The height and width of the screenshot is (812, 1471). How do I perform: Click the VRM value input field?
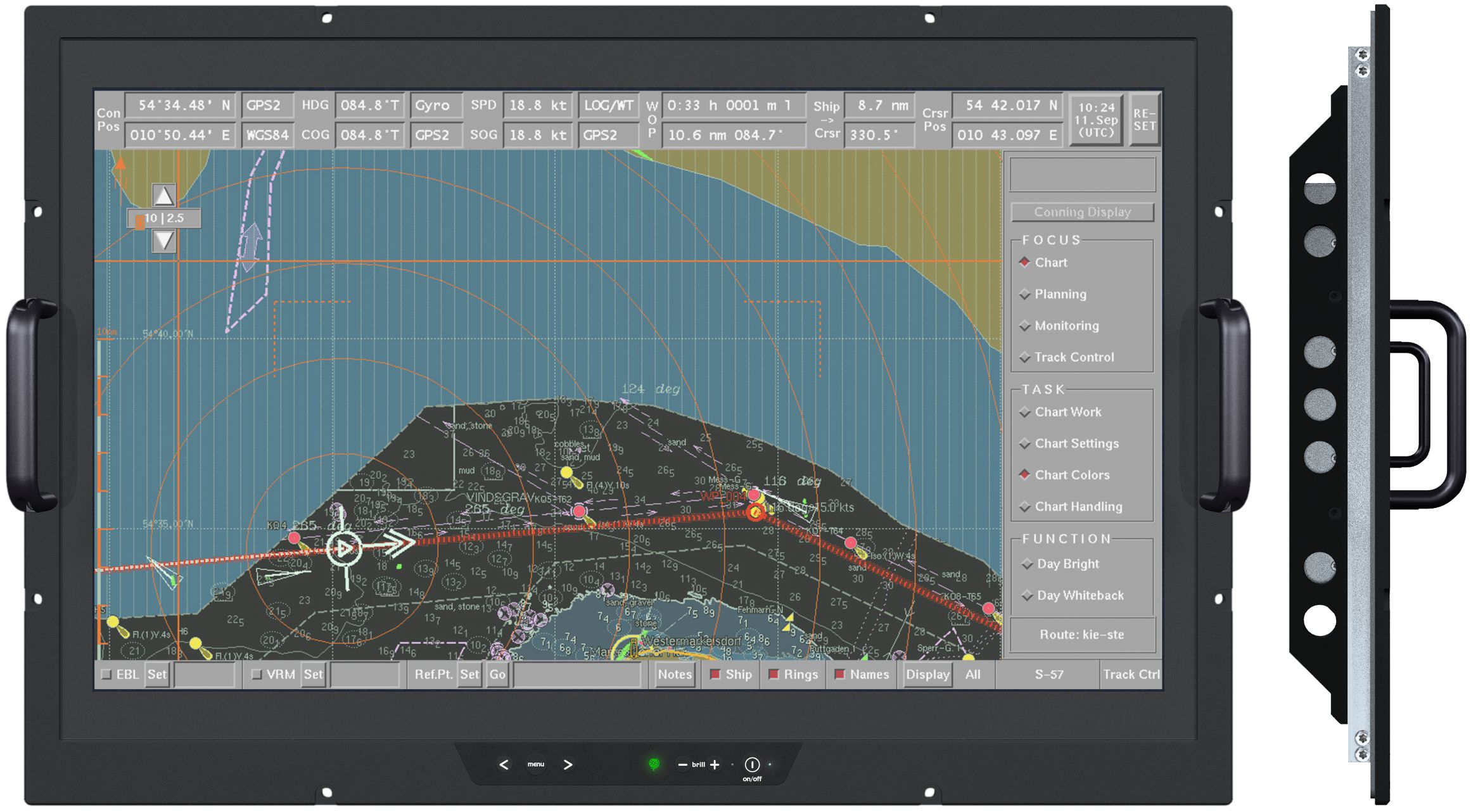(x=365, y=675)
